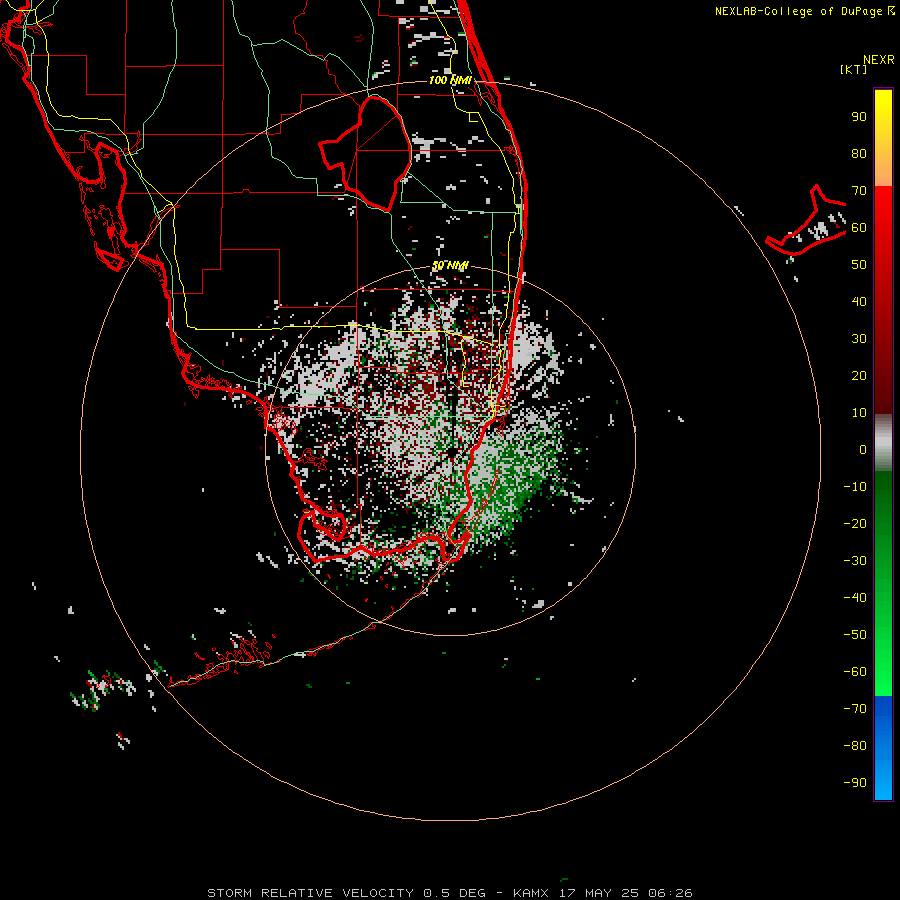Image resolution: width=900 pixels, height=900 pixels.
Task: Select the -50 knot scale label
Action: [855, 635]
